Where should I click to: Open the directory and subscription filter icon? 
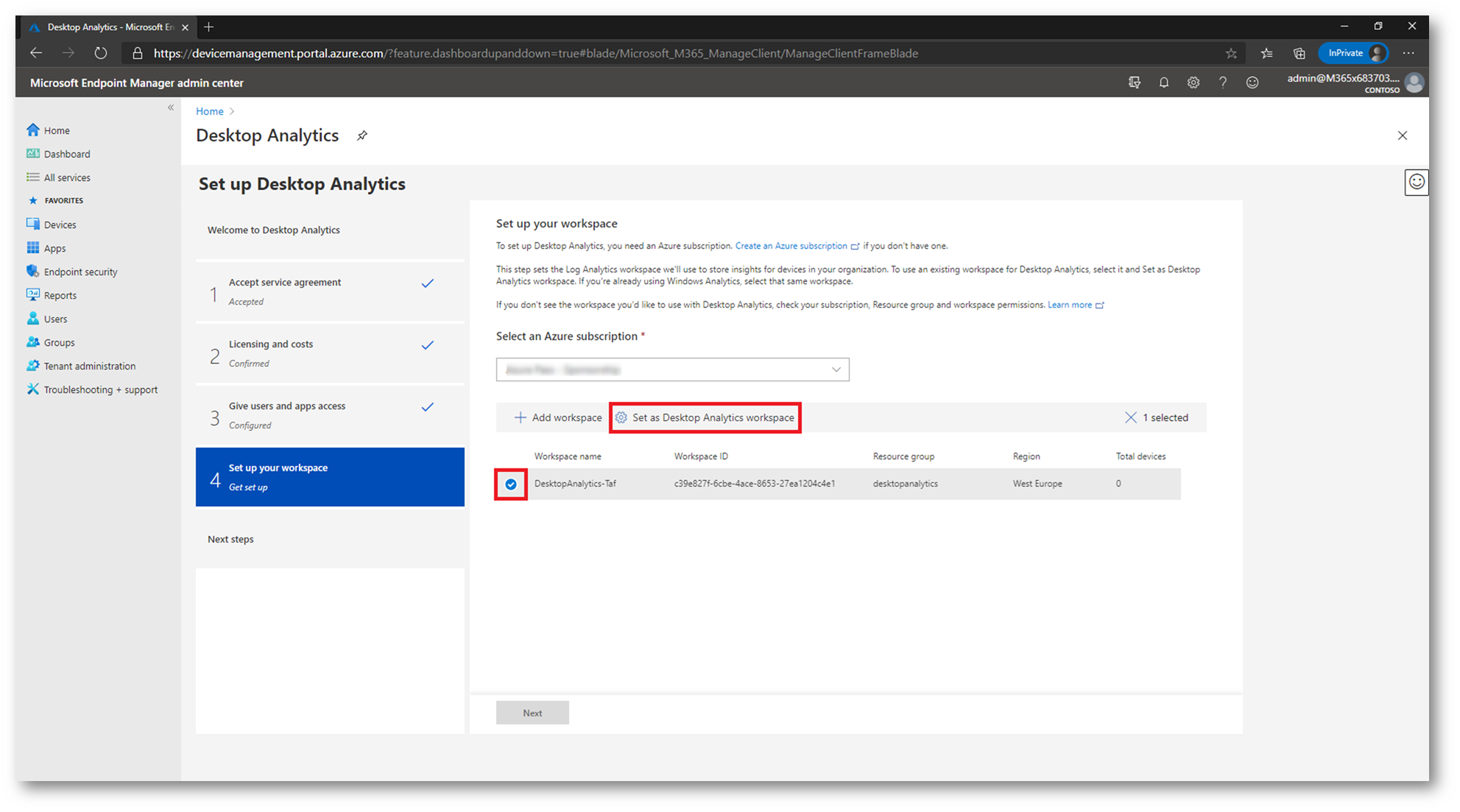coord(1134,82)
